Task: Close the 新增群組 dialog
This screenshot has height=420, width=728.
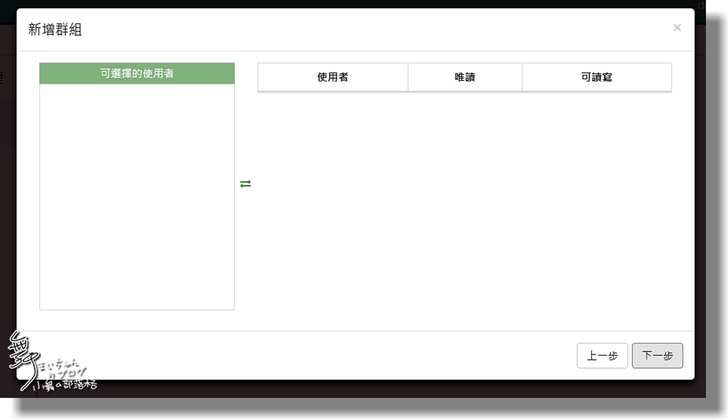Action: pos(677,28)
